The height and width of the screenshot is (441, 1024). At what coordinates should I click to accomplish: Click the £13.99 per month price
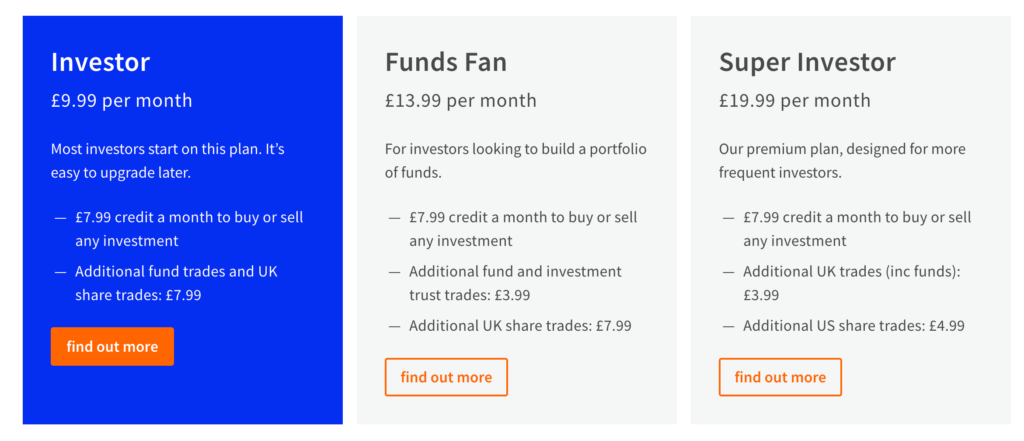tap(460, 101)
